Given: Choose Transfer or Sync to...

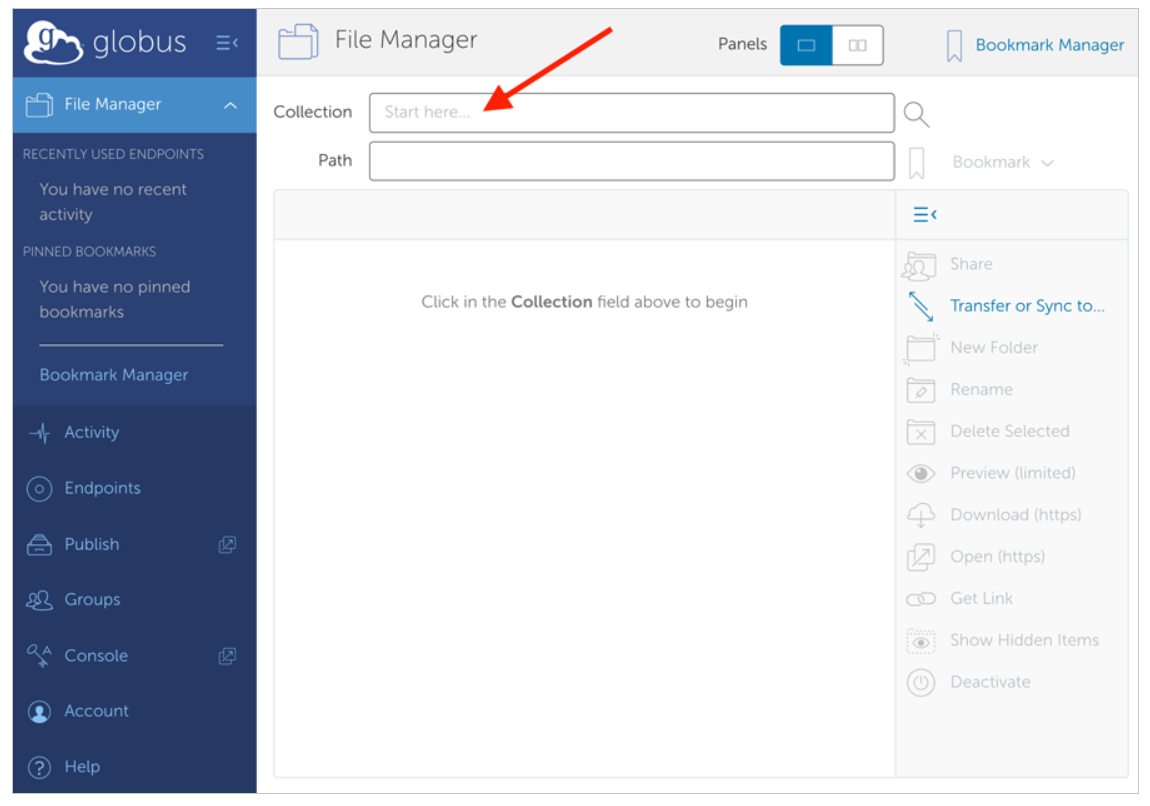Looking at the screenshot, I should click(1027, 306).
